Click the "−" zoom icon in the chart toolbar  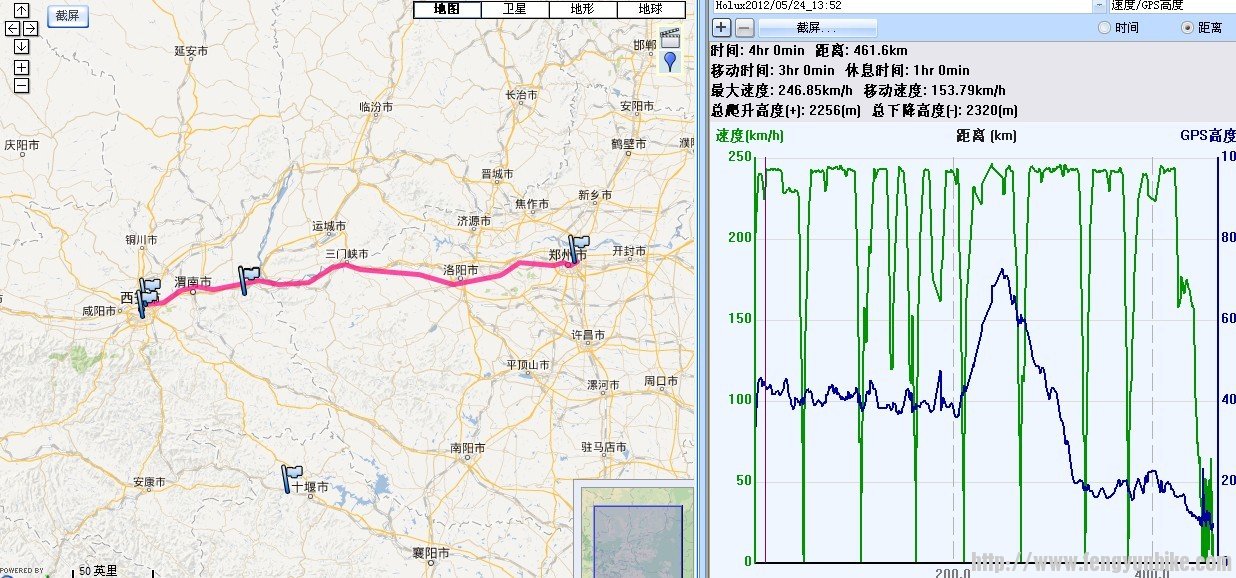click(x=743, y=27)
